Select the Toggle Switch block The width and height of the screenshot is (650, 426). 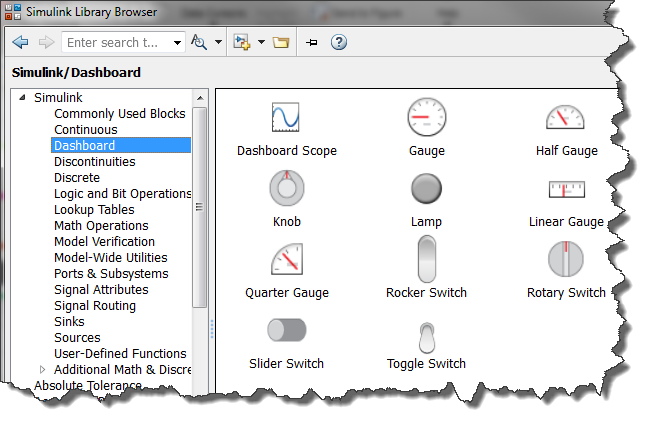[x=426, y=333]
